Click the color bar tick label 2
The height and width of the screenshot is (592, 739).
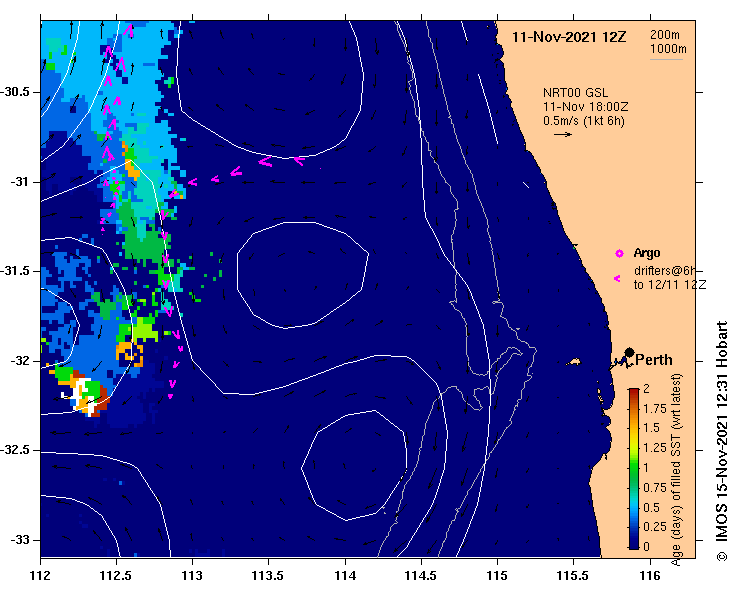646,388
